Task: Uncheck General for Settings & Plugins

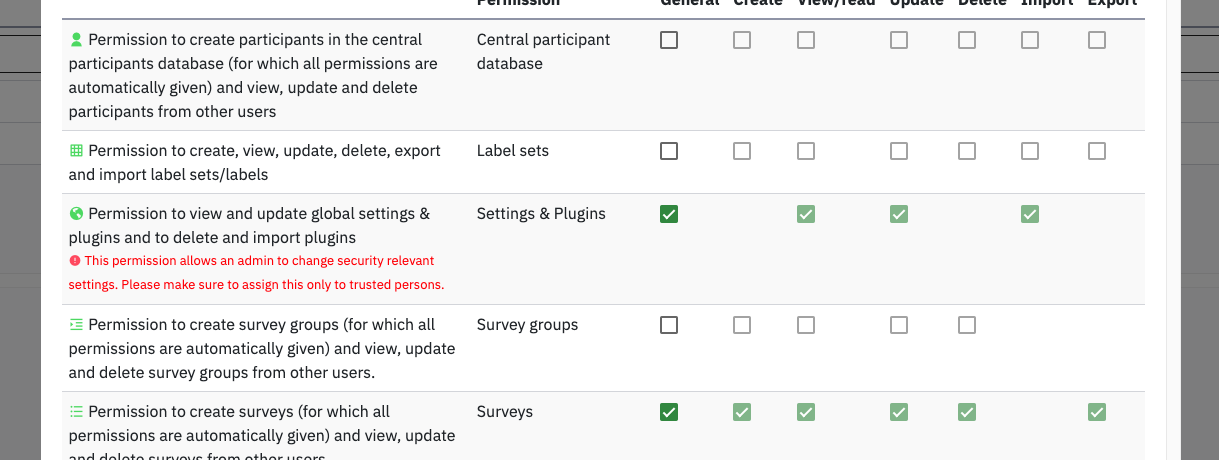Action: pos(669,214)
